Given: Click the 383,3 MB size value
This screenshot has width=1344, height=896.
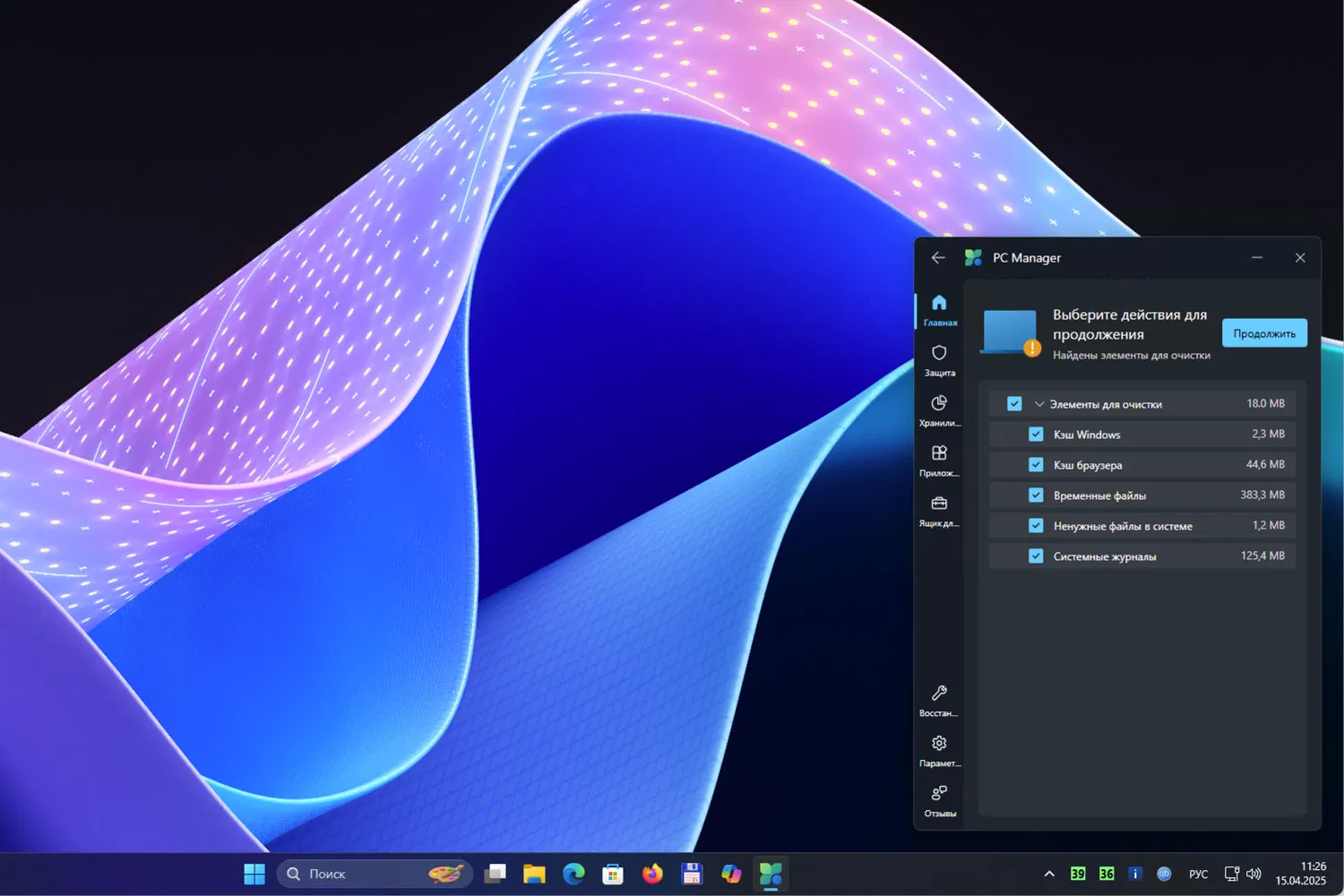Looking at the screenshot, I should tap(1262, 495).
